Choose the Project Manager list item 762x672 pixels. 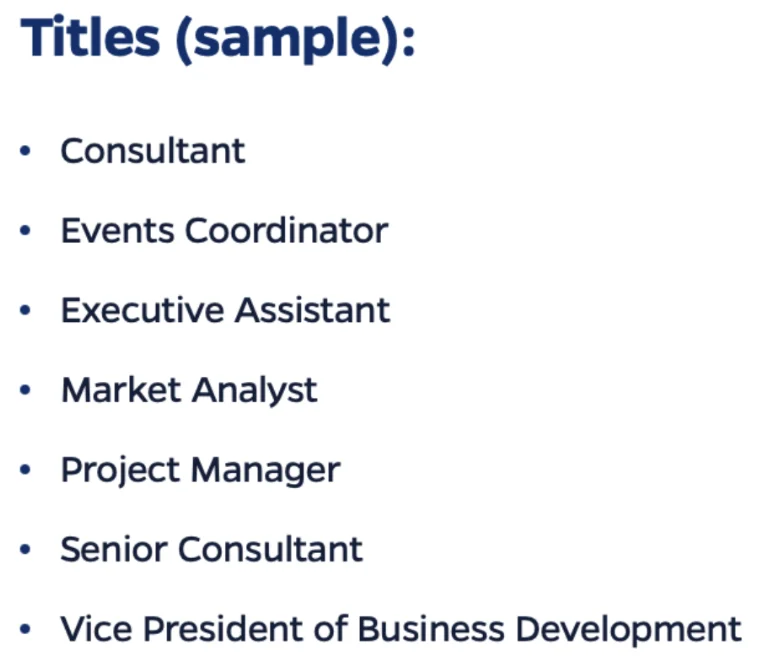(x=200, y=470)
